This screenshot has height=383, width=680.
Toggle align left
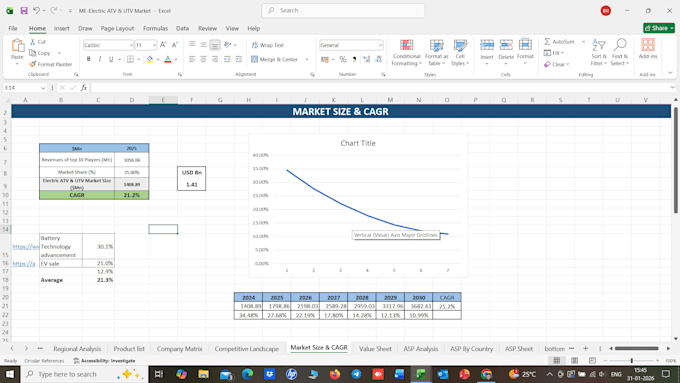192,59
